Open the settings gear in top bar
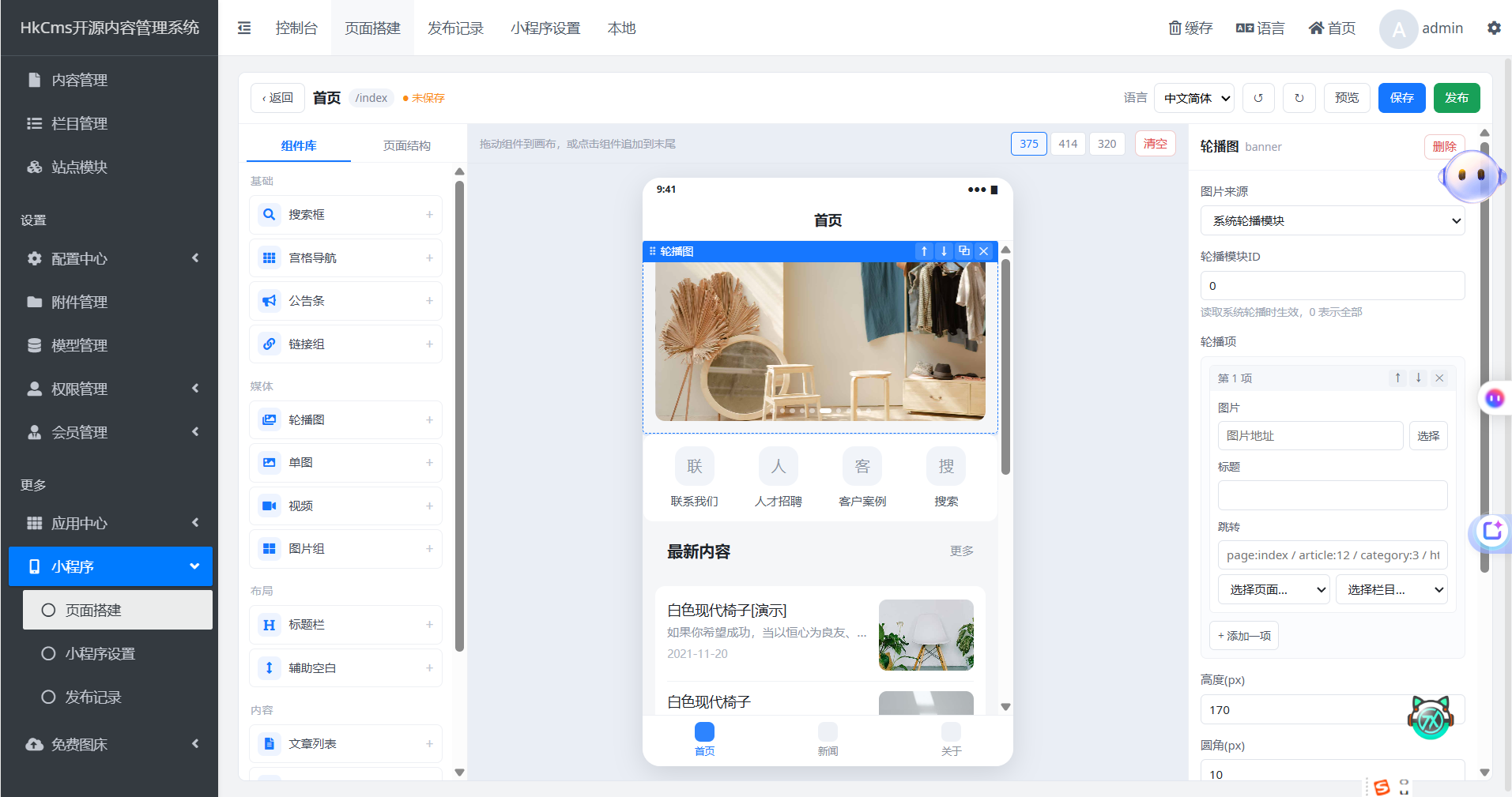 pyautogui.click(x=1494, y=28)
